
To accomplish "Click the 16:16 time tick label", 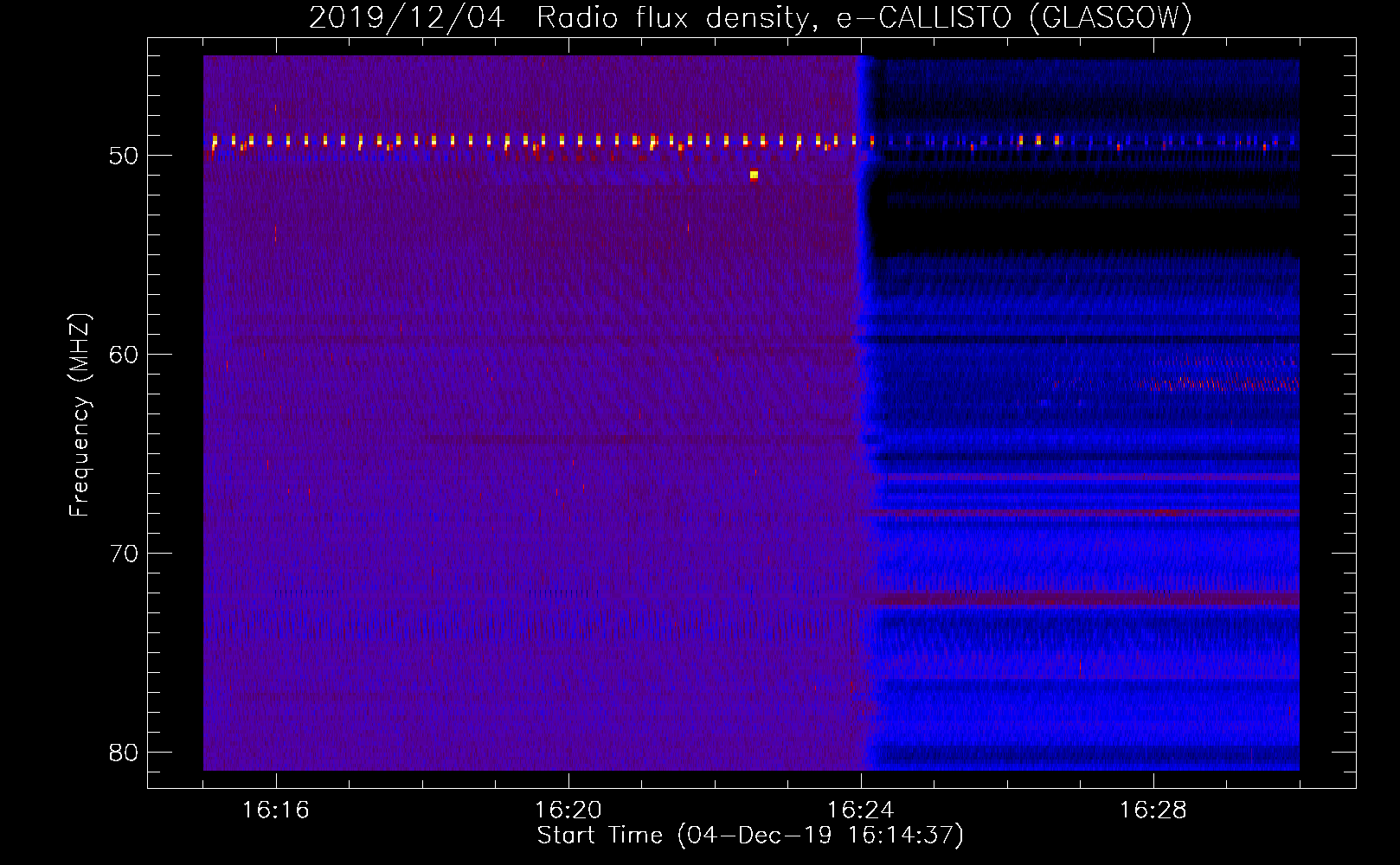I will pos(276,811).
